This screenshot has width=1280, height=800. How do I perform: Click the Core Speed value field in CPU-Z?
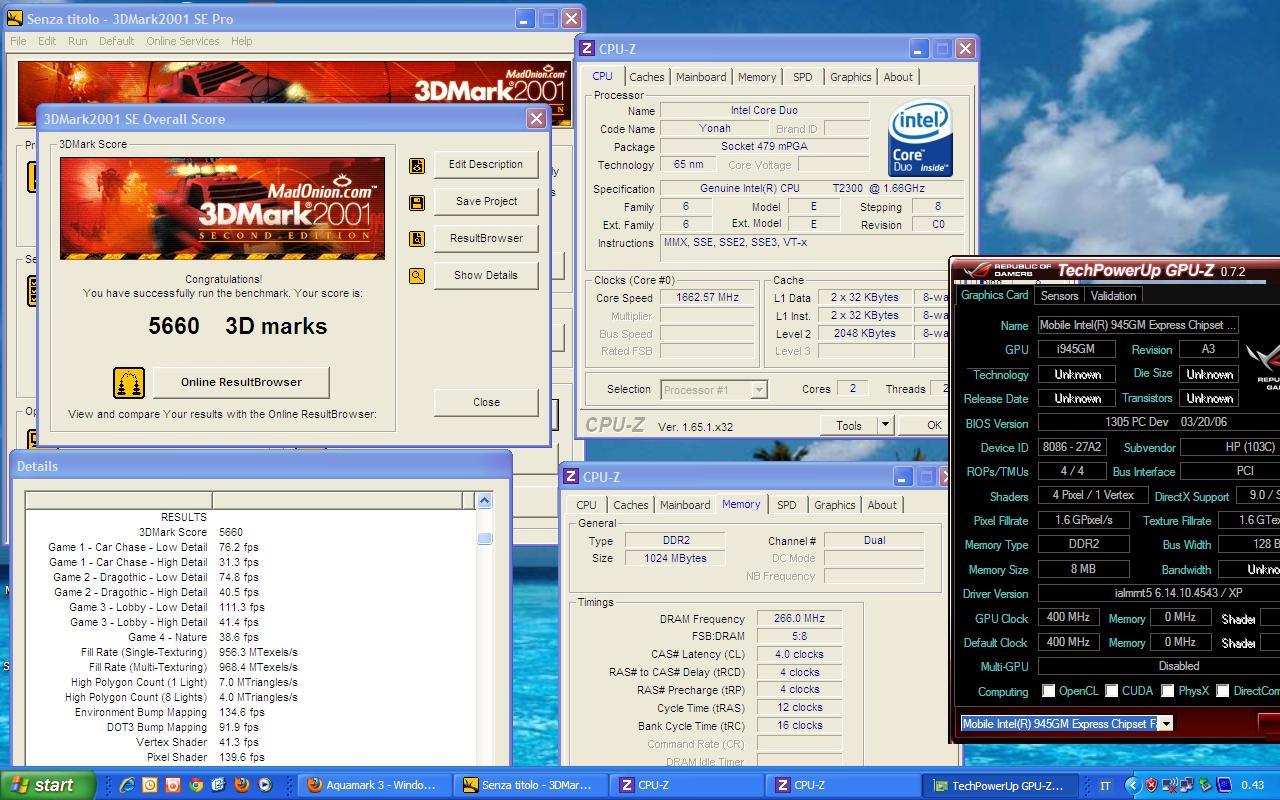[707, 298]
